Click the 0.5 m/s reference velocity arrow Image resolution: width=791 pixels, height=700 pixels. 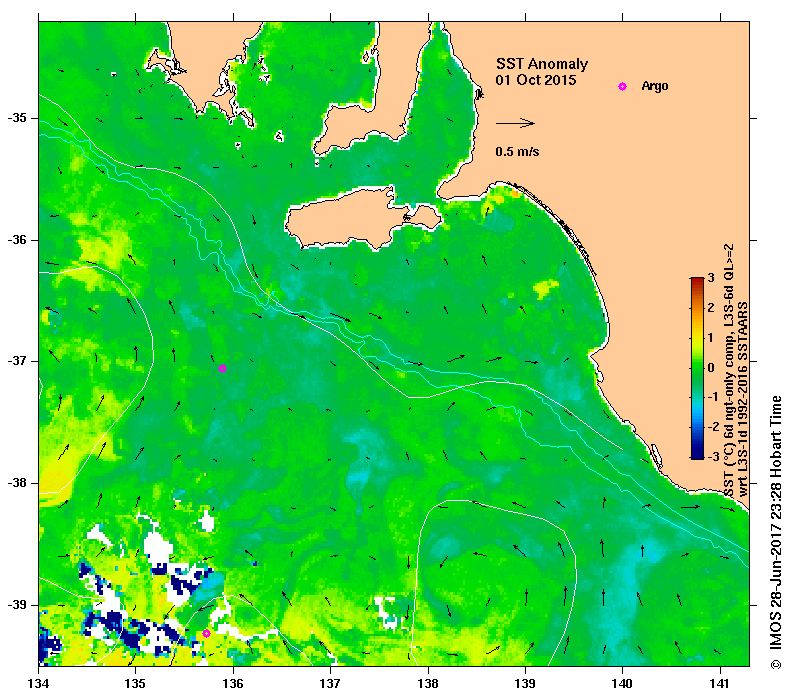[515, 123]
